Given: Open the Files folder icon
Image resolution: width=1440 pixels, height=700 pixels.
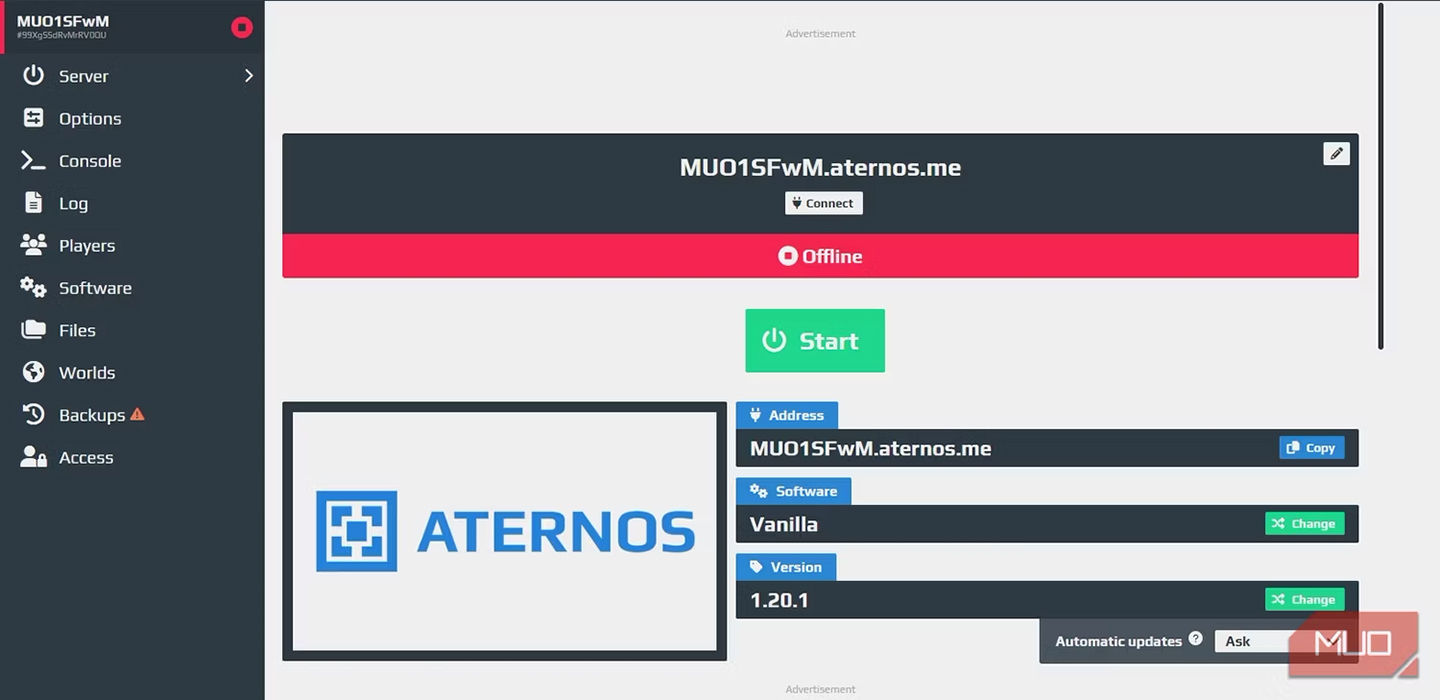Looking at the screenshot, I should click(x=34, y=330).
